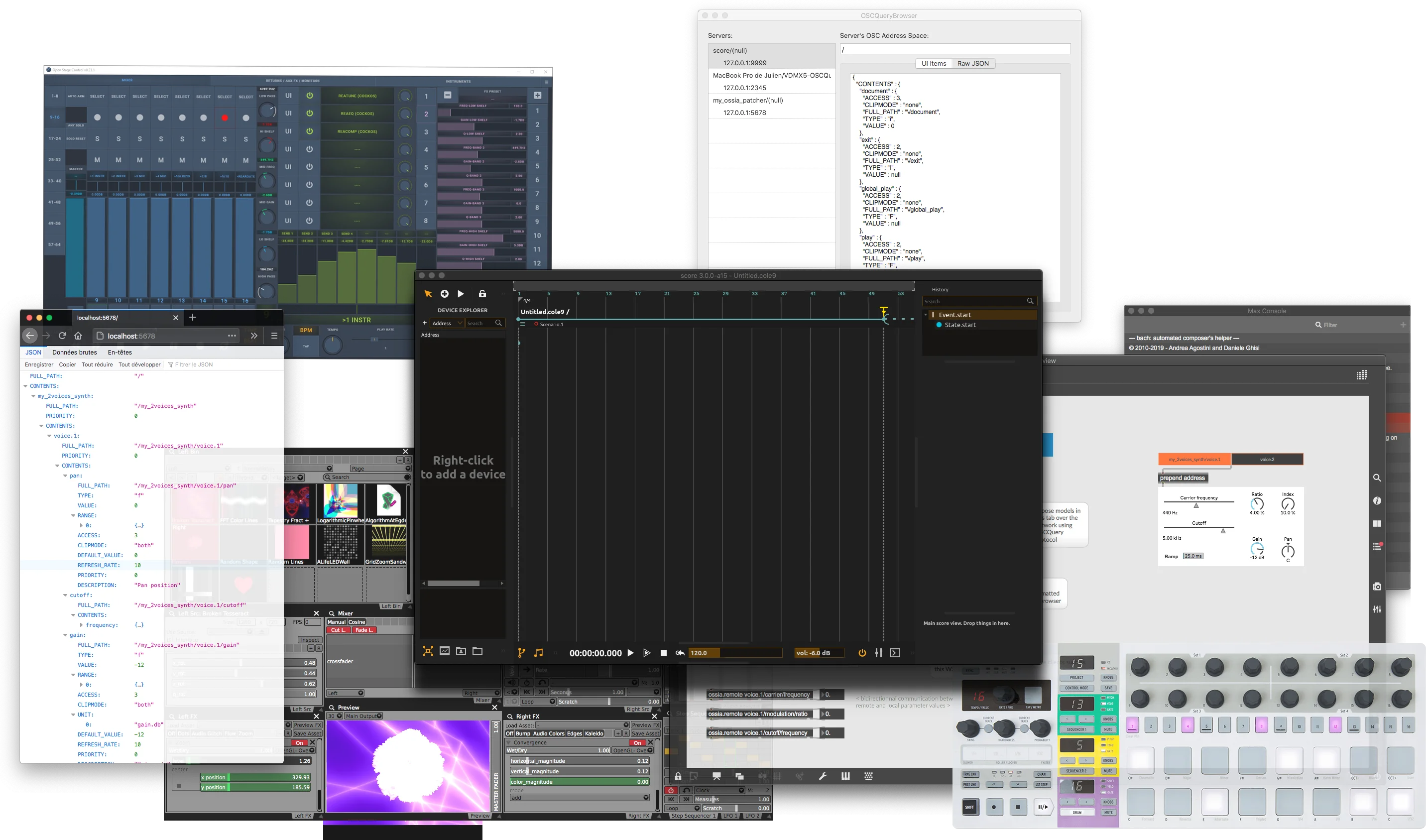Click the portrait-frame panel icon at score's bottom left
The height and width of the screenshot is (840, 1426).
(x=461, y=651)
